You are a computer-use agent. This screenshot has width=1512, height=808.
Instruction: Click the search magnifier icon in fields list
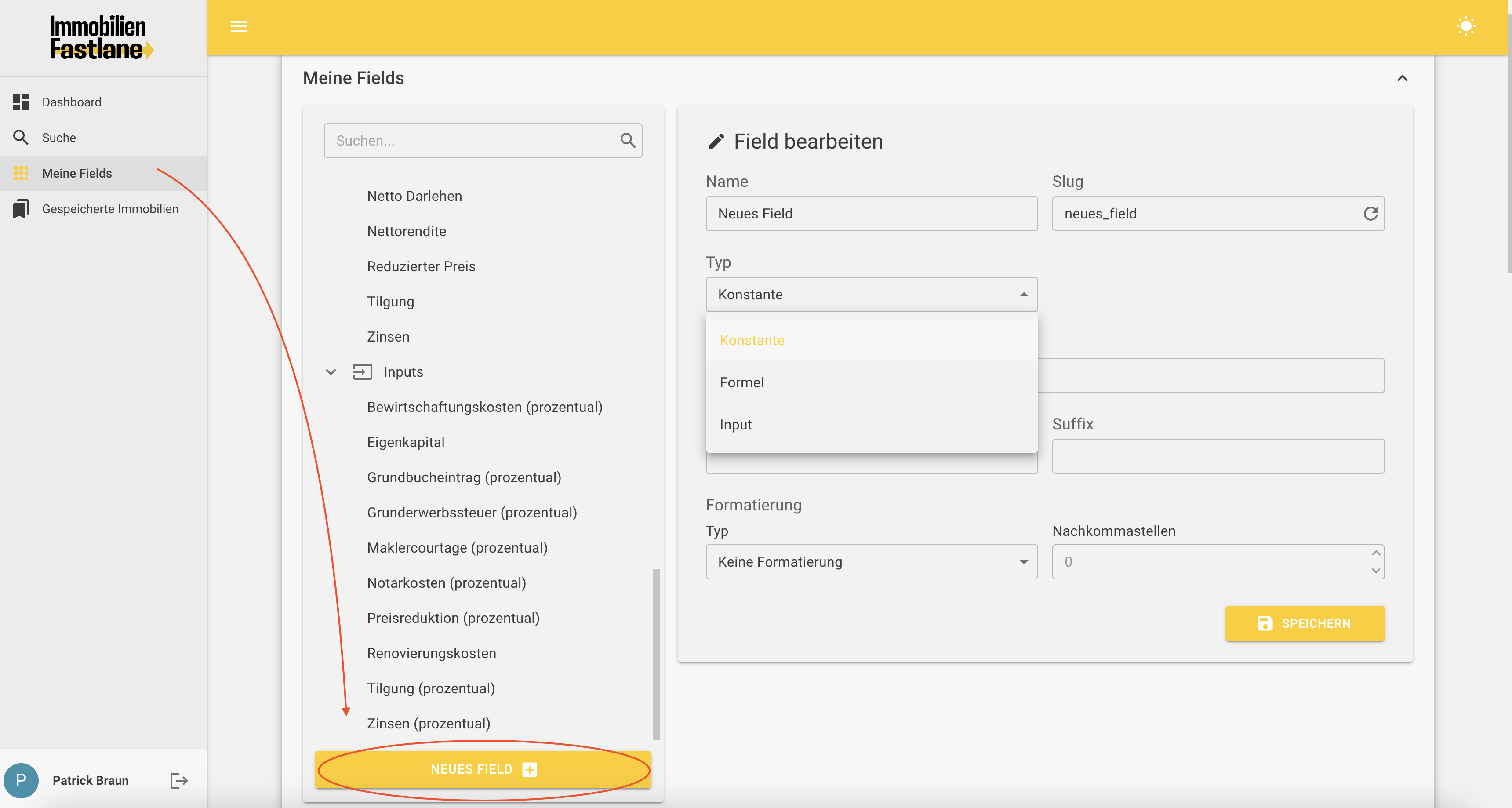pyautogui.click(x=628, y=140)
